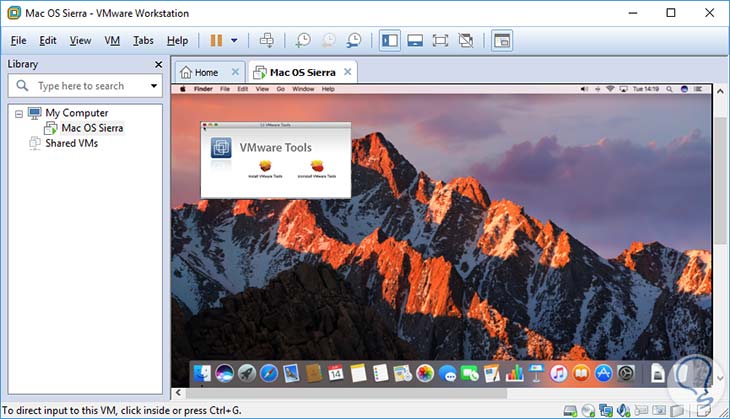Open iBooks from the Dock

click(x=581, y=373)
